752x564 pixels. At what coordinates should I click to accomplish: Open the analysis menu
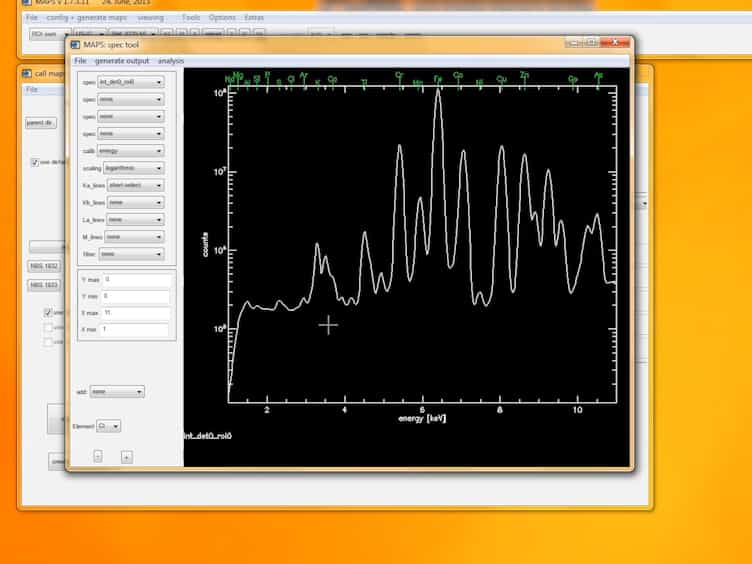pyautogui.click(x=171, y=61)
